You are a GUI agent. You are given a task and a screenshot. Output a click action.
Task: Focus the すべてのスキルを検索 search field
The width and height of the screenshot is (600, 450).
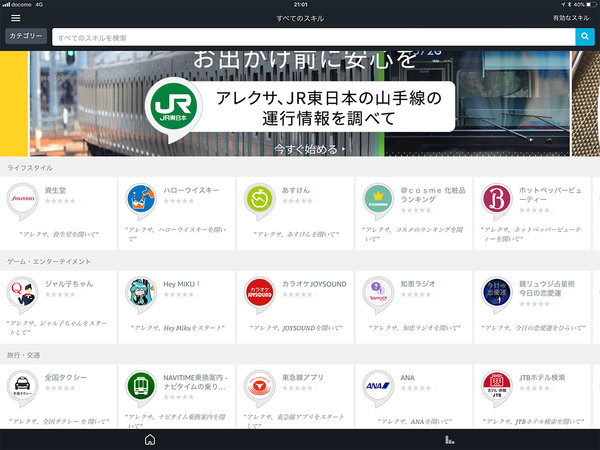point(313,37)
